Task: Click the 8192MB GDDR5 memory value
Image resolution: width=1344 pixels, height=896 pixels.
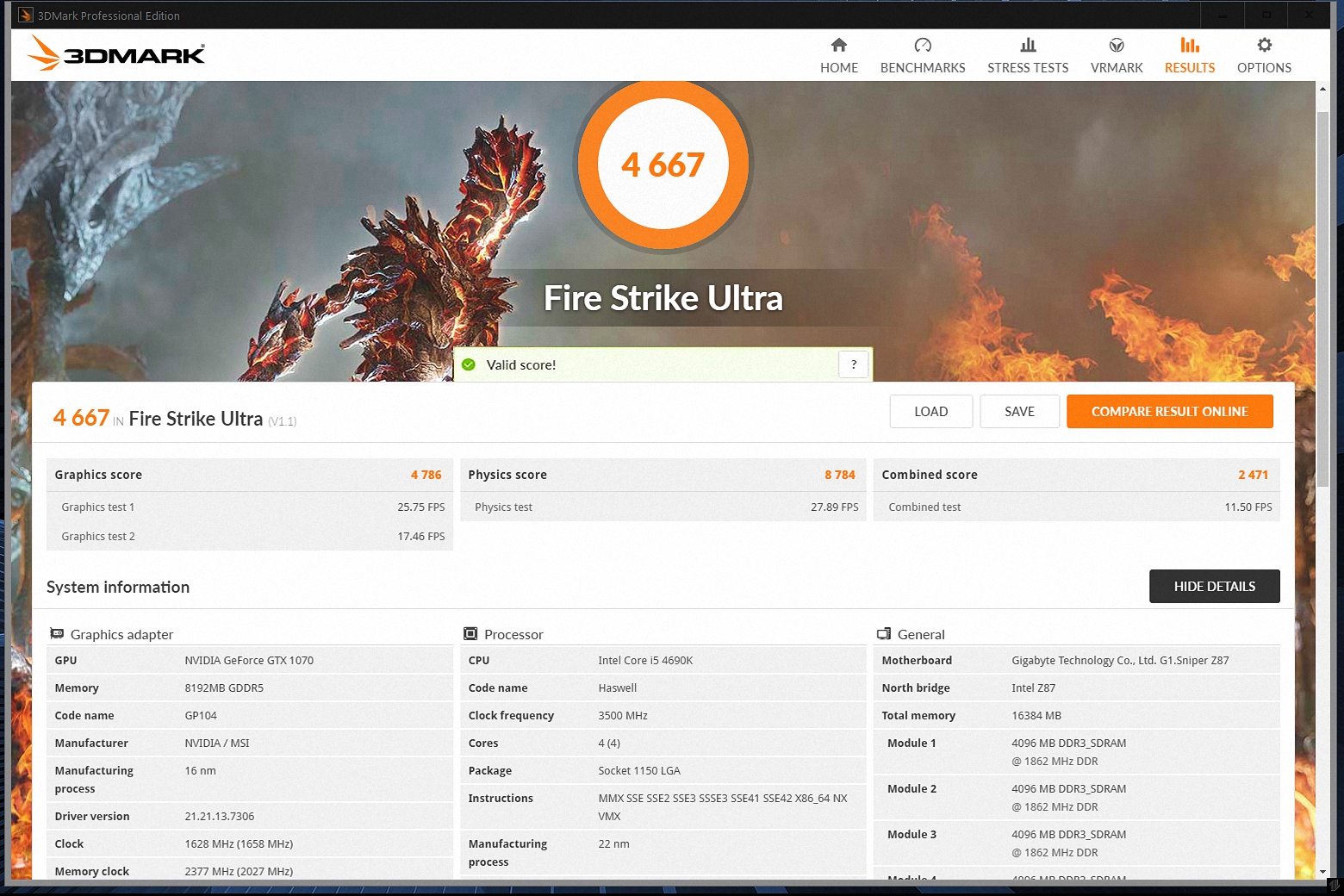Action: click(x=224, y=688)
